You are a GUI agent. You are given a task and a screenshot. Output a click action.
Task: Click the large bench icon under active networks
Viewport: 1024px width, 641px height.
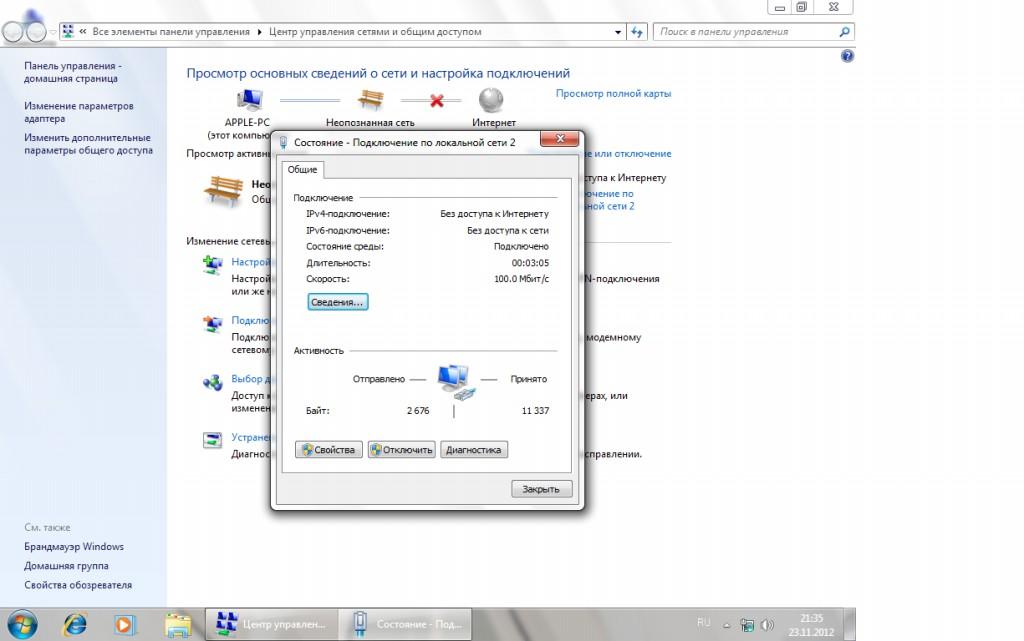pyautogui.click(x=223, y=190)
